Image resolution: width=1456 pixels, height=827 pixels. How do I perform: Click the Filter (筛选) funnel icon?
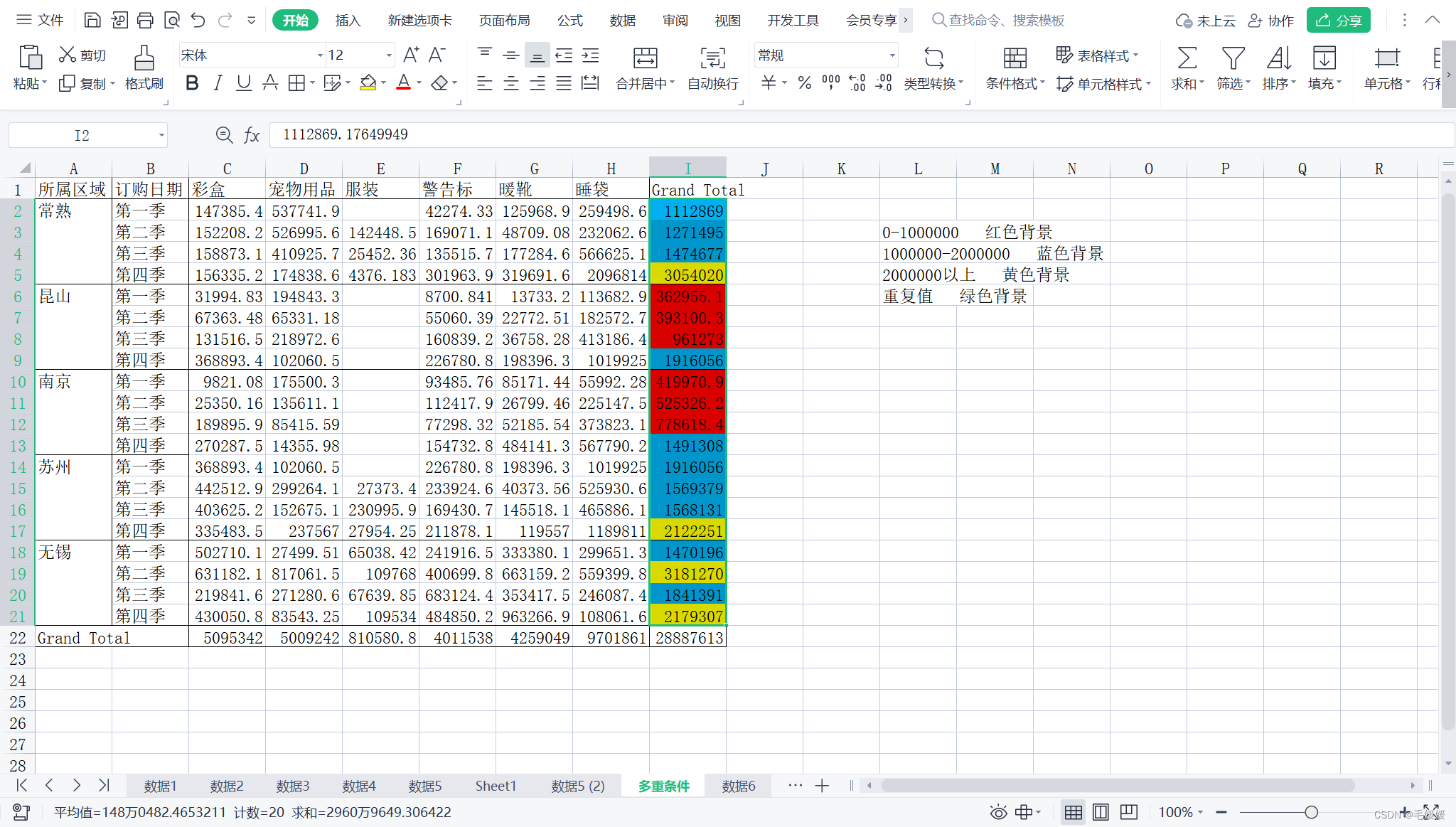tap(1232, 58)
